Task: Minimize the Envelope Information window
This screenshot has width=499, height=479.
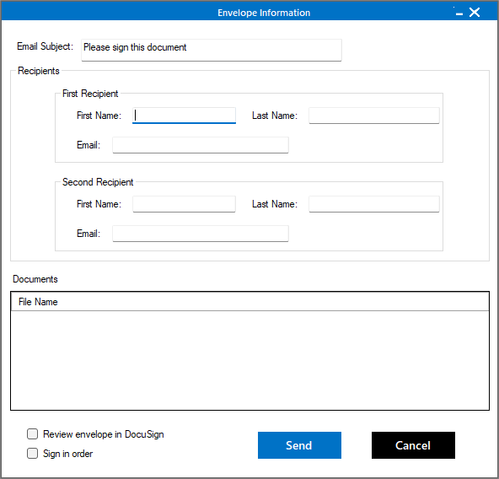Action: [459, 13]
